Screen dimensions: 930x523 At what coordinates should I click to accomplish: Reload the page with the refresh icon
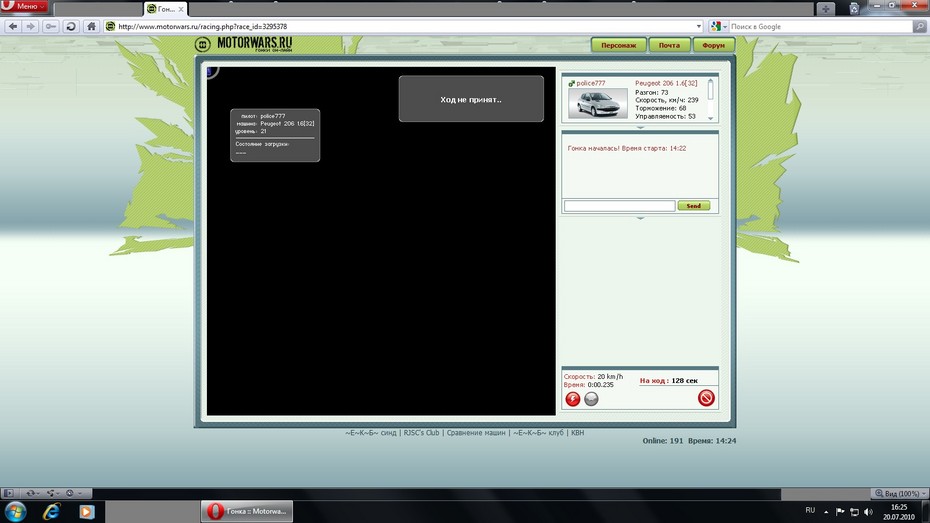(71, 27)
